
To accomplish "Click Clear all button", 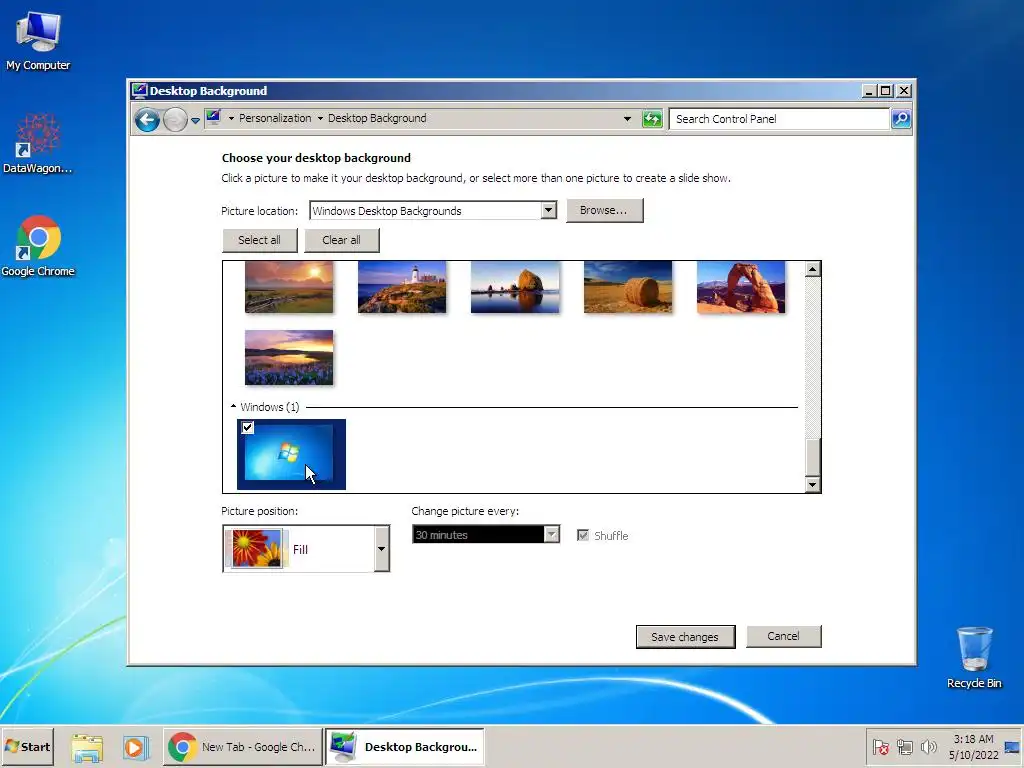I will point(341,240).
